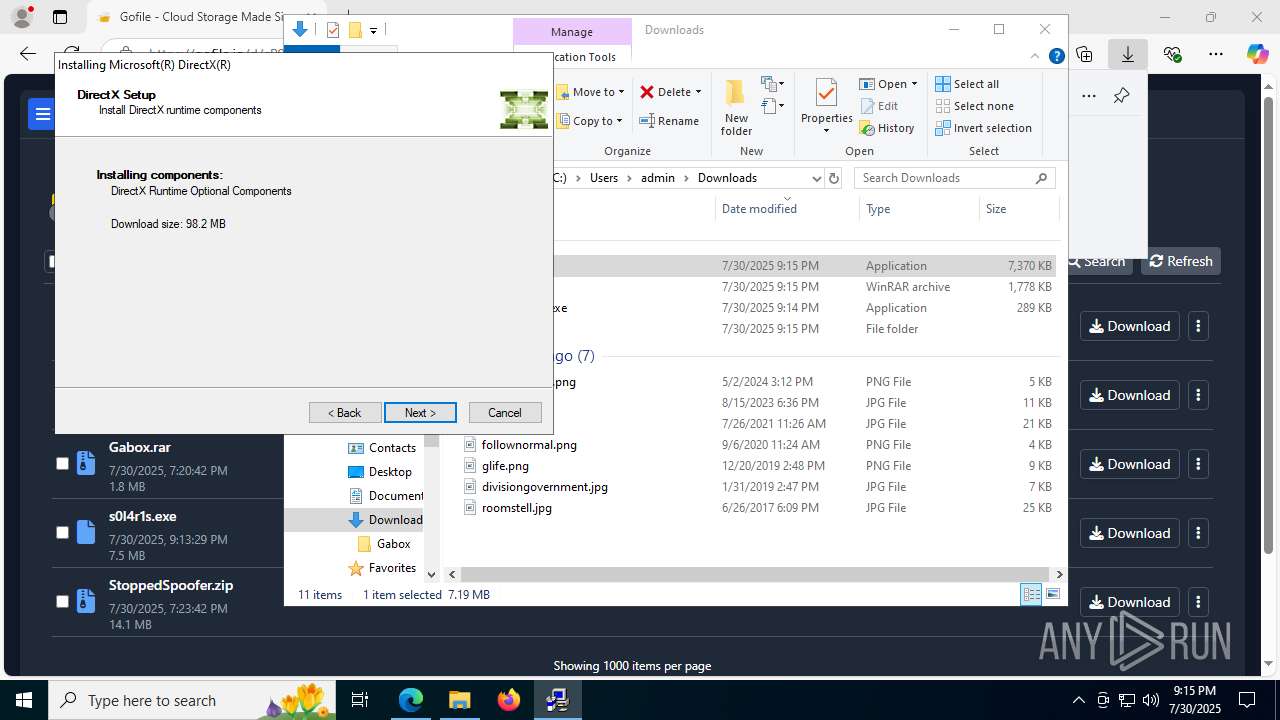Click the properties checkmark icon in Explorer quick access toolbar
This screenshot has height=720, width=1280.
[x=333, y=30]
